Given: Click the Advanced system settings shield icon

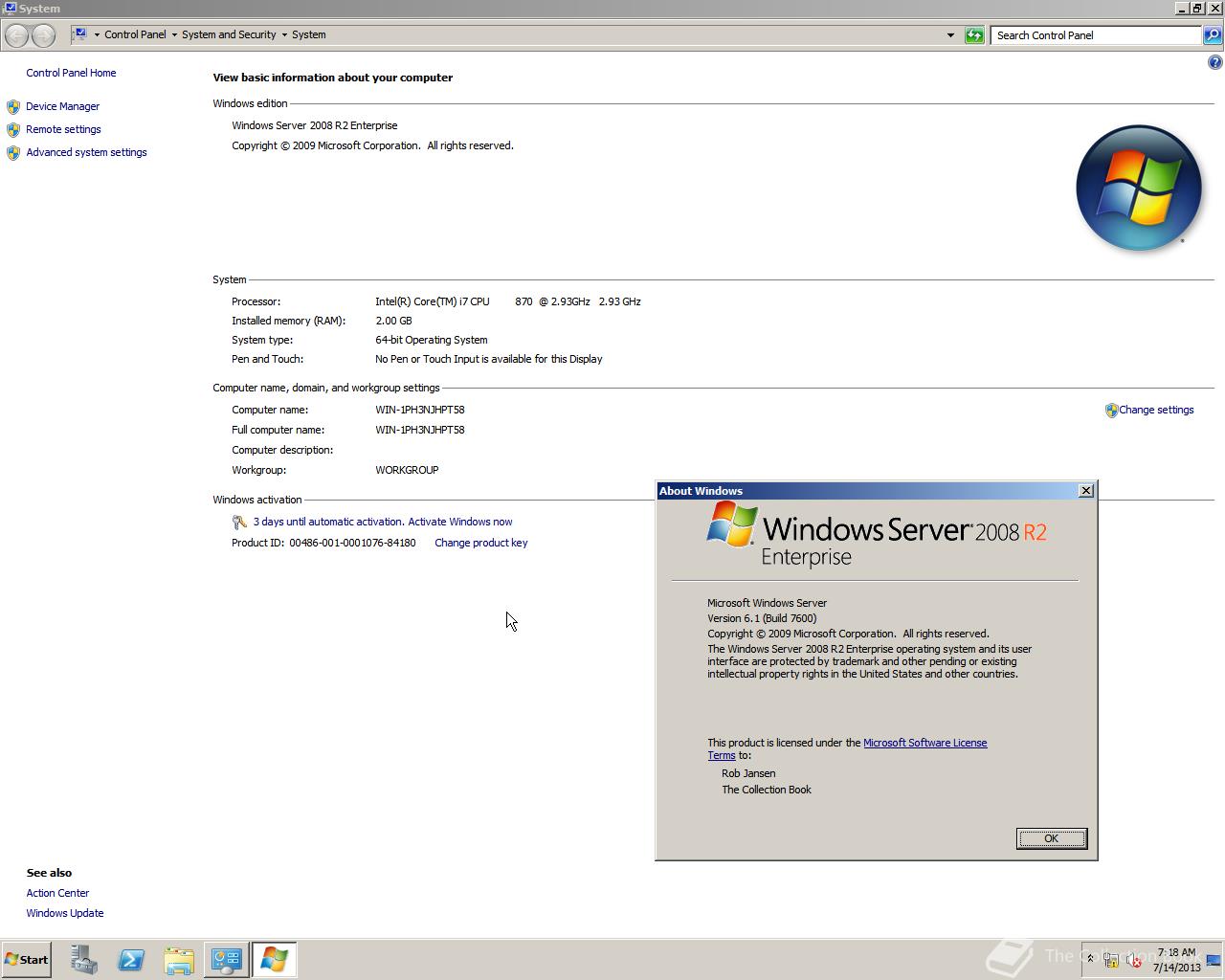Looking at the screenshot, I should click(13, 152).
